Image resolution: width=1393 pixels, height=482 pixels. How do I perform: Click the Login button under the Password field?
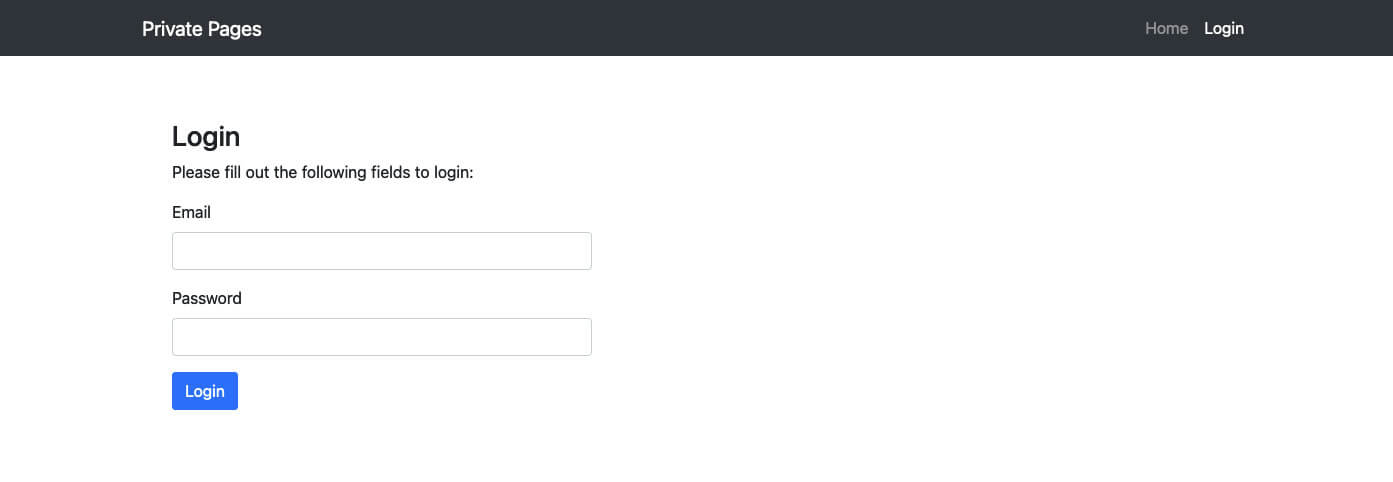(205, 391)
